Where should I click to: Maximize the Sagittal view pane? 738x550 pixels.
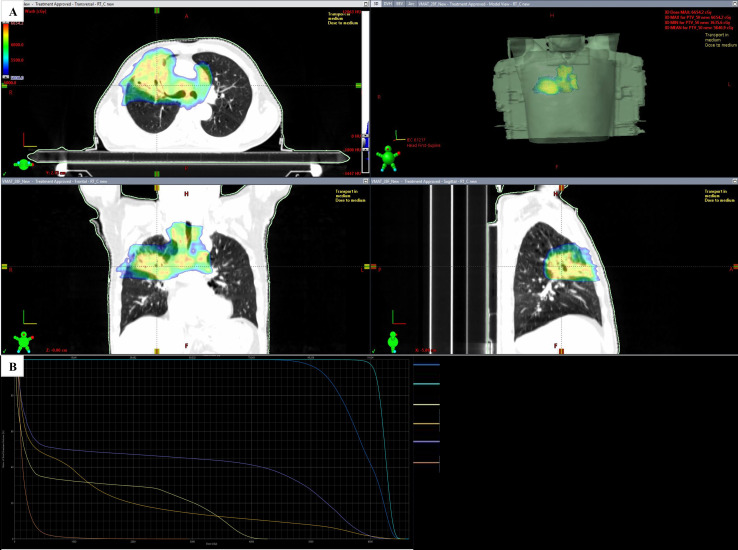pos(735,181)
